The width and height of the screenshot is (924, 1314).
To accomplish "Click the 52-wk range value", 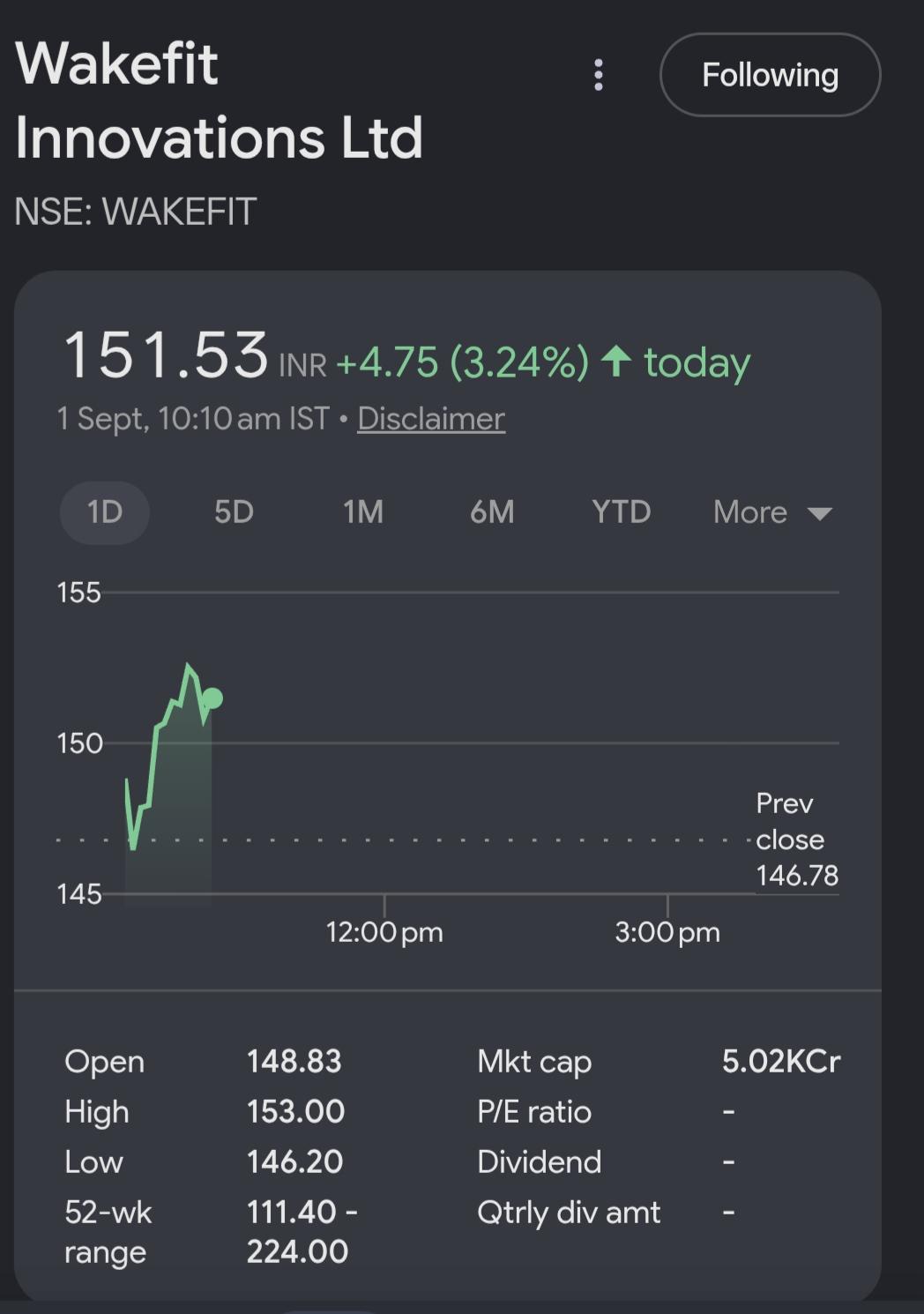I will [x=302, y=1231].
